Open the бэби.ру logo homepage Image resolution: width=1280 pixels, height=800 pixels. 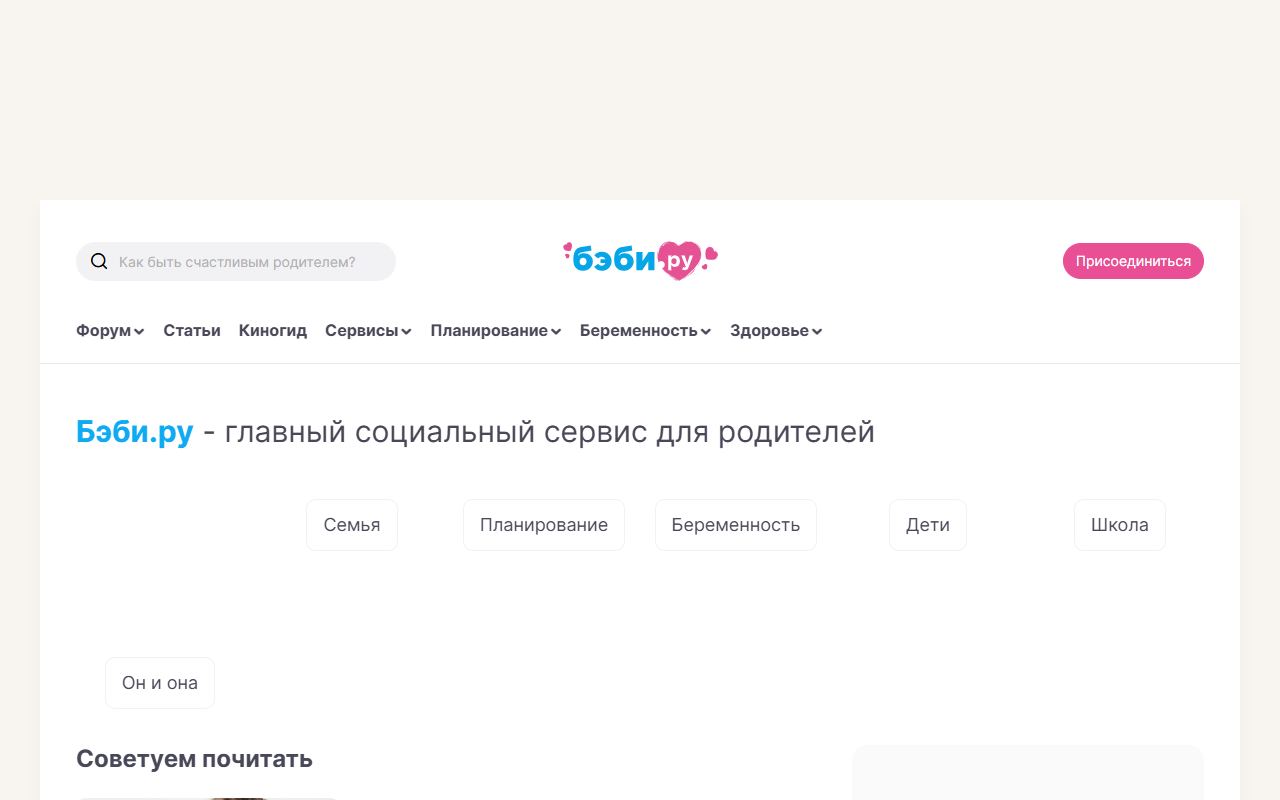click(x=640, y=261)
